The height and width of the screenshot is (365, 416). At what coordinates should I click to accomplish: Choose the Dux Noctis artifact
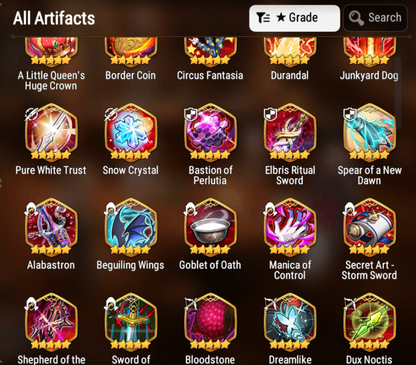pos(369,322)
